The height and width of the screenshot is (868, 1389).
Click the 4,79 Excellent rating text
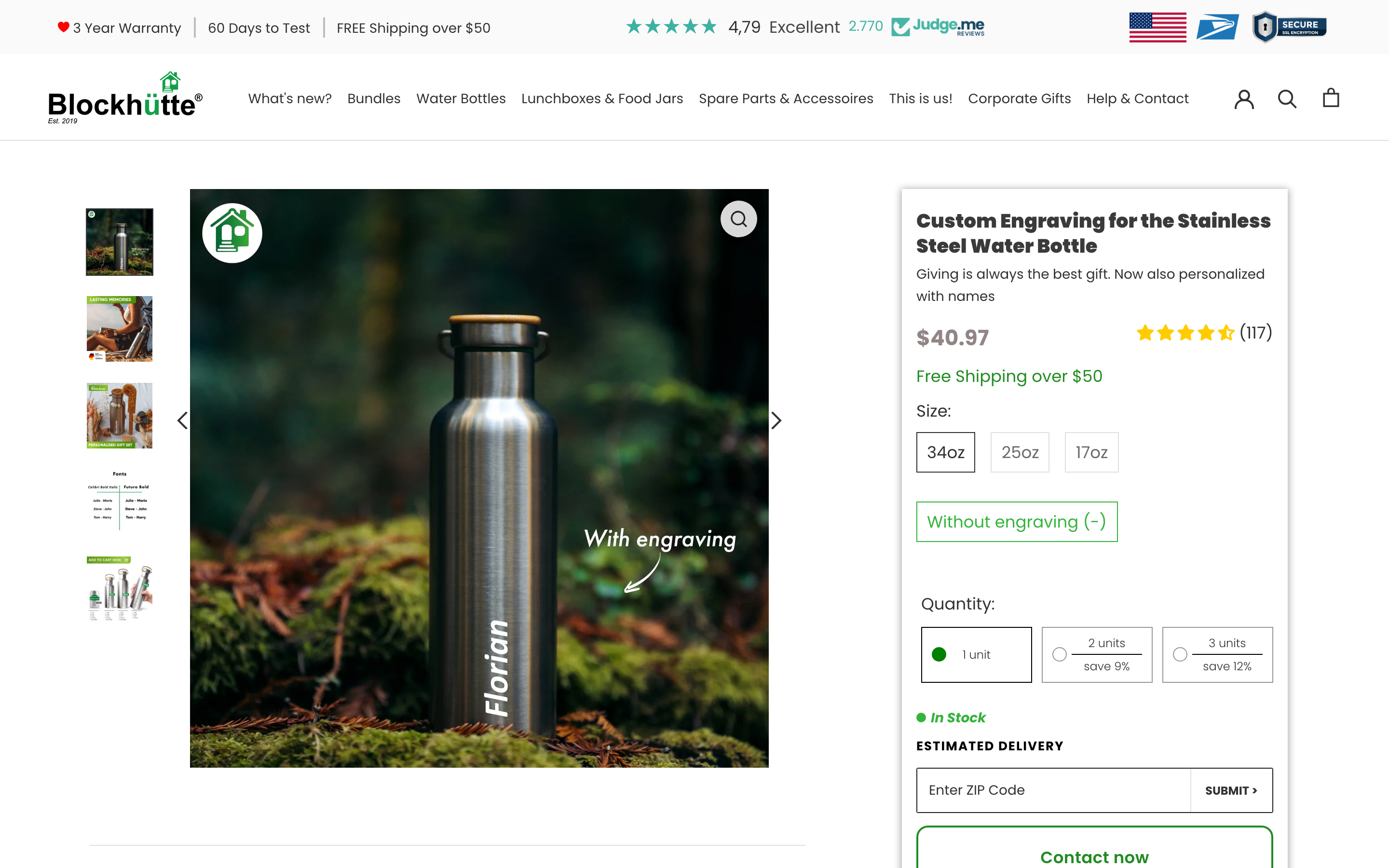click(x=783, y=27)
